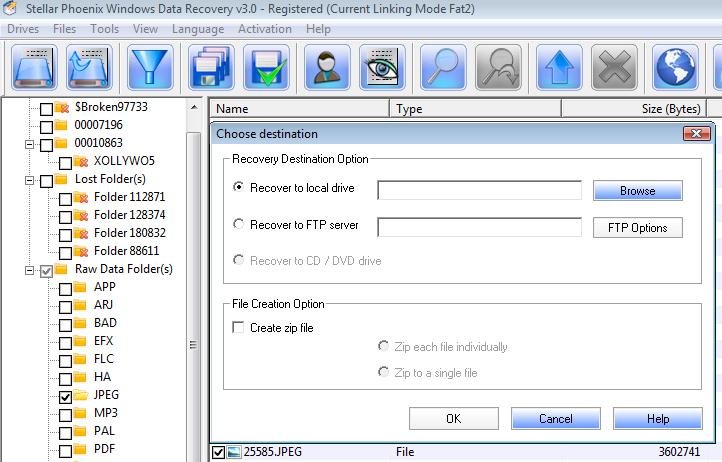Viewport: 722px width, 462px height.
Task: Open the Activation menu
Action: pos(265,29)
